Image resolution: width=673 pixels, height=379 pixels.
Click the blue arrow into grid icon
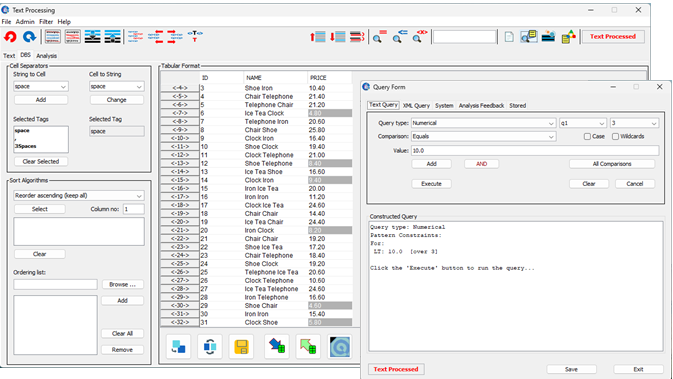pyautogui.click(x=277, y=346)
